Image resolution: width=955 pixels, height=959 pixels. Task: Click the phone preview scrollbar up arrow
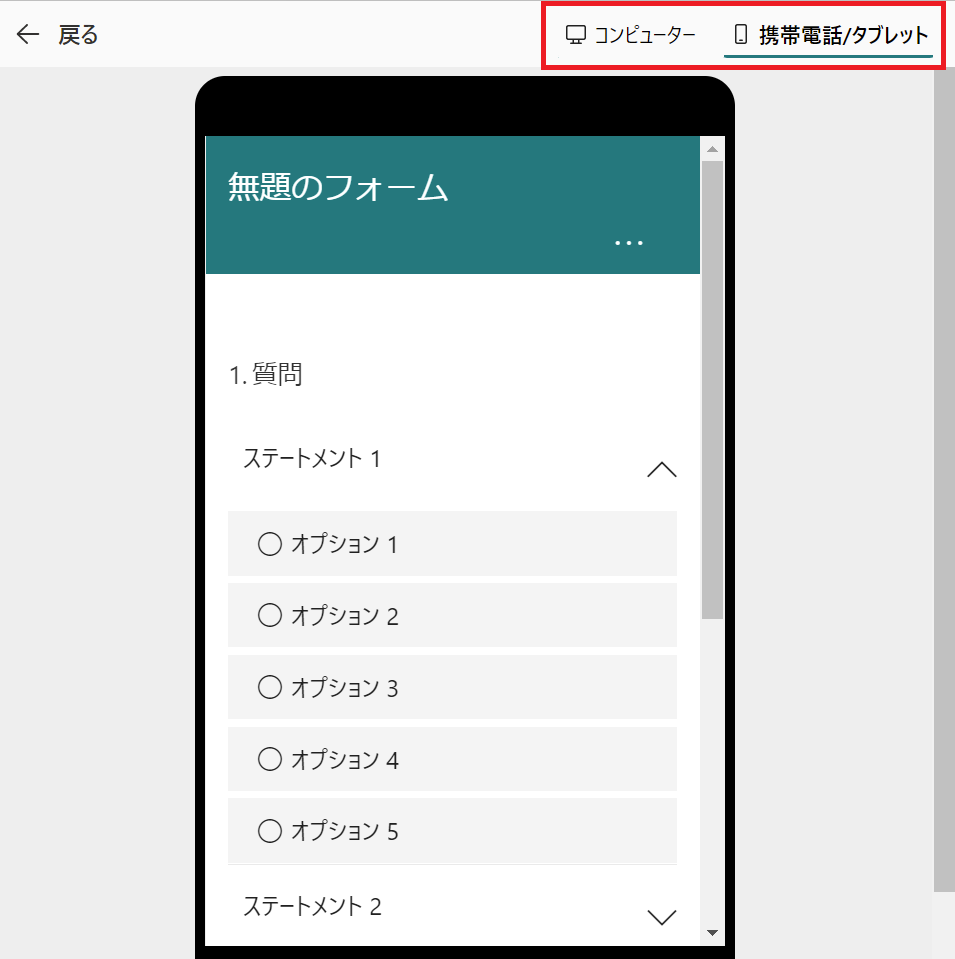coord(712,149)
